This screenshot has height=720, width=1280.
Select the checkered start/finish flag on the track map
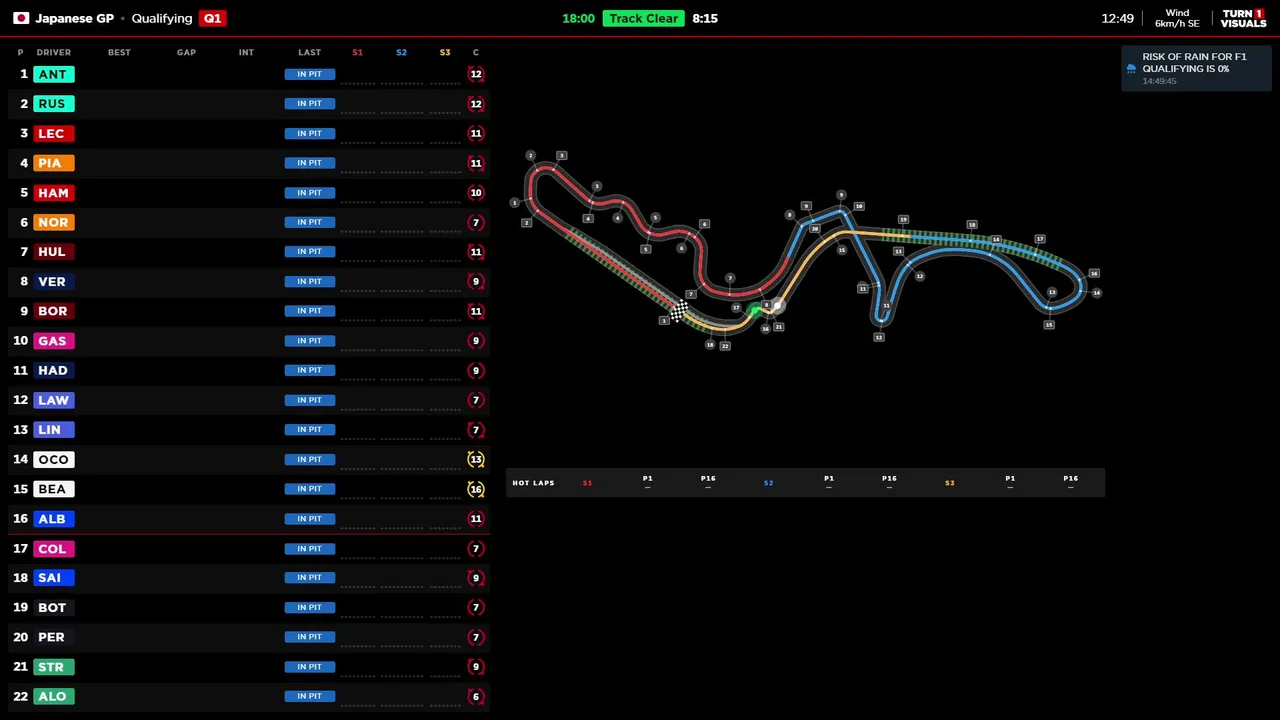point(679,313)
